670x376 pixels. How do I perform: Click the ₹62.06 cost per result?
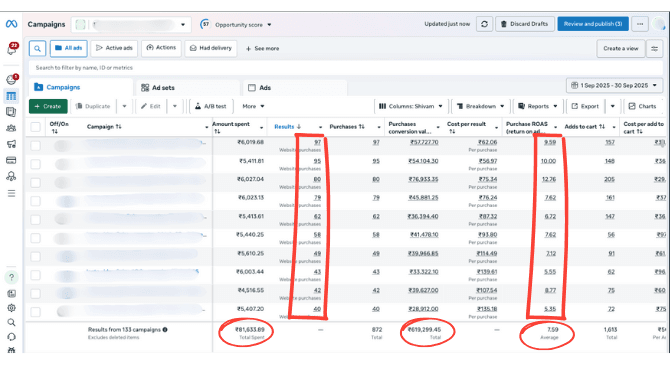tap(488, 142)
